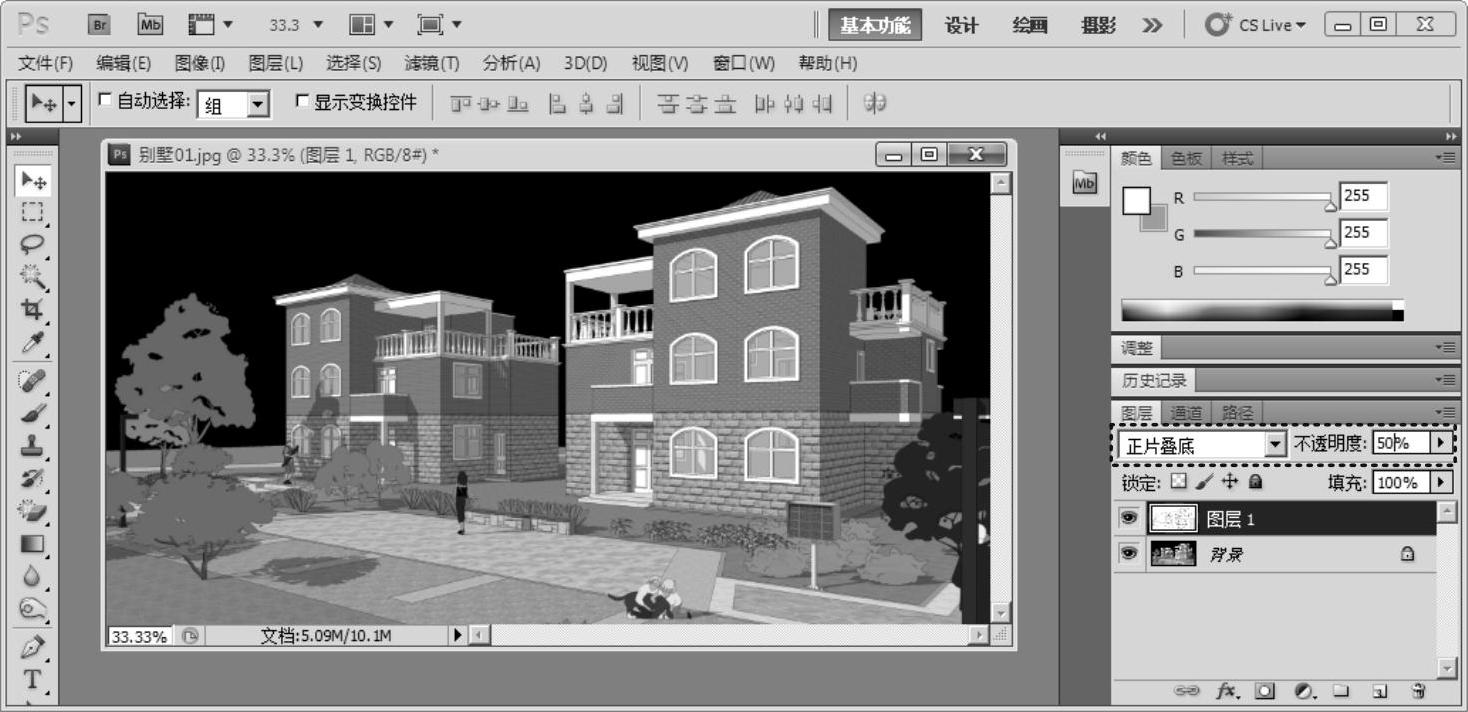The height and width of the screenshot is (712, 1468).
Task: Select the Magic Wand tool
Action: (x=33, y=276)
